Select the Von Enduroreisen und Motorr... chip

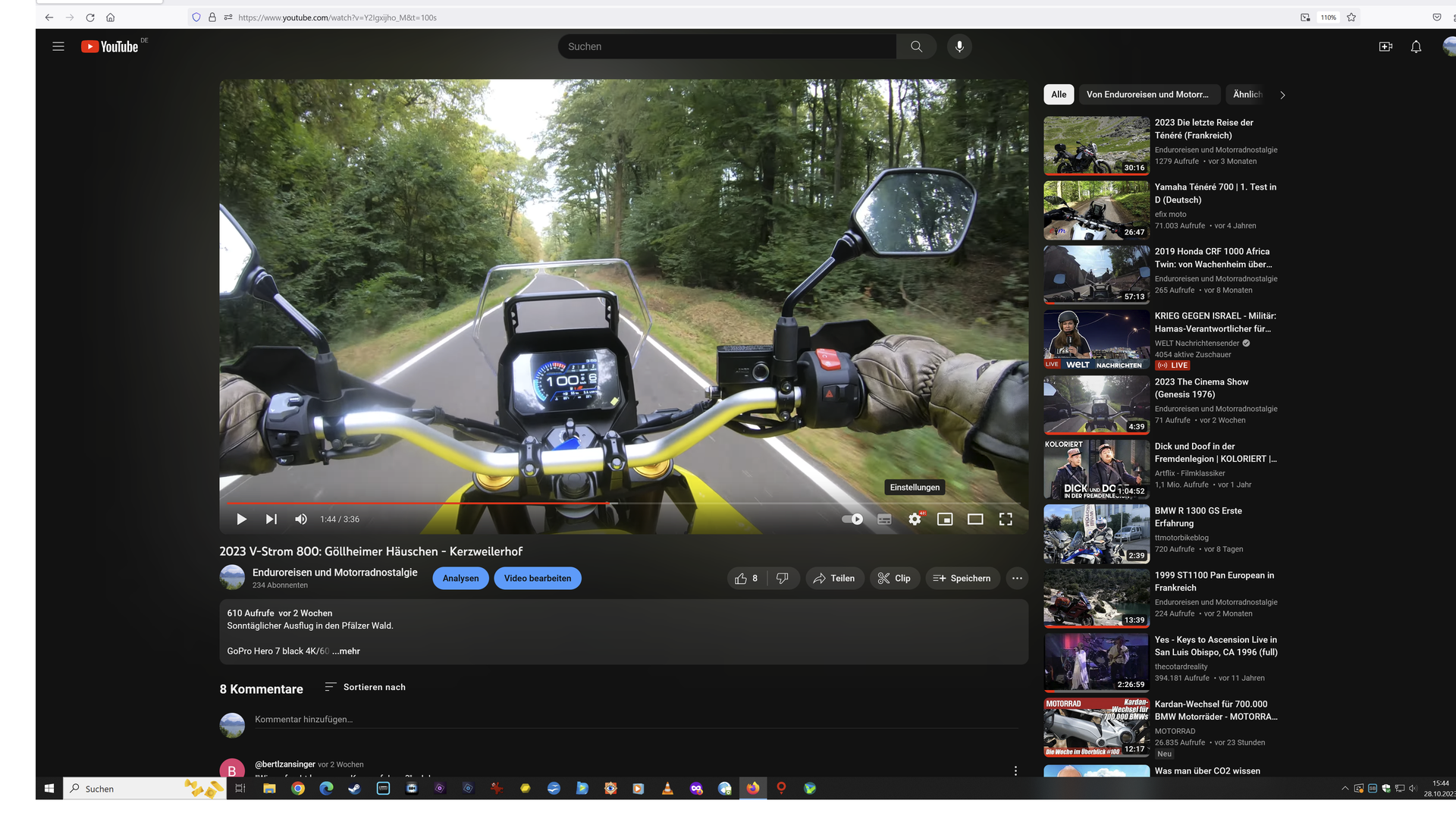[1147, 95]
